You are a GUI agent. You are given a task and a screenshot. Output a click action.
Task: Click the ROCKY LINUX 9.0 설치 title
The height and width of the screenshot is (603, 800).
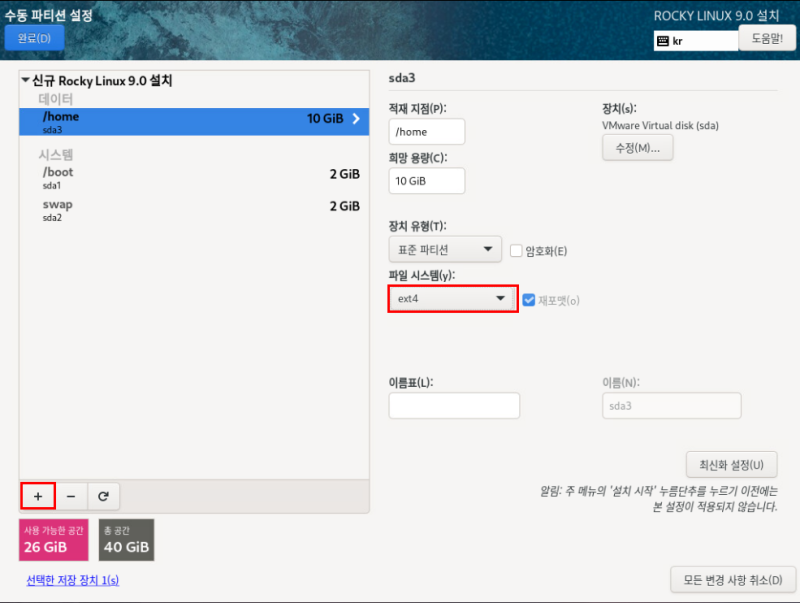click(x=716, y=16)
